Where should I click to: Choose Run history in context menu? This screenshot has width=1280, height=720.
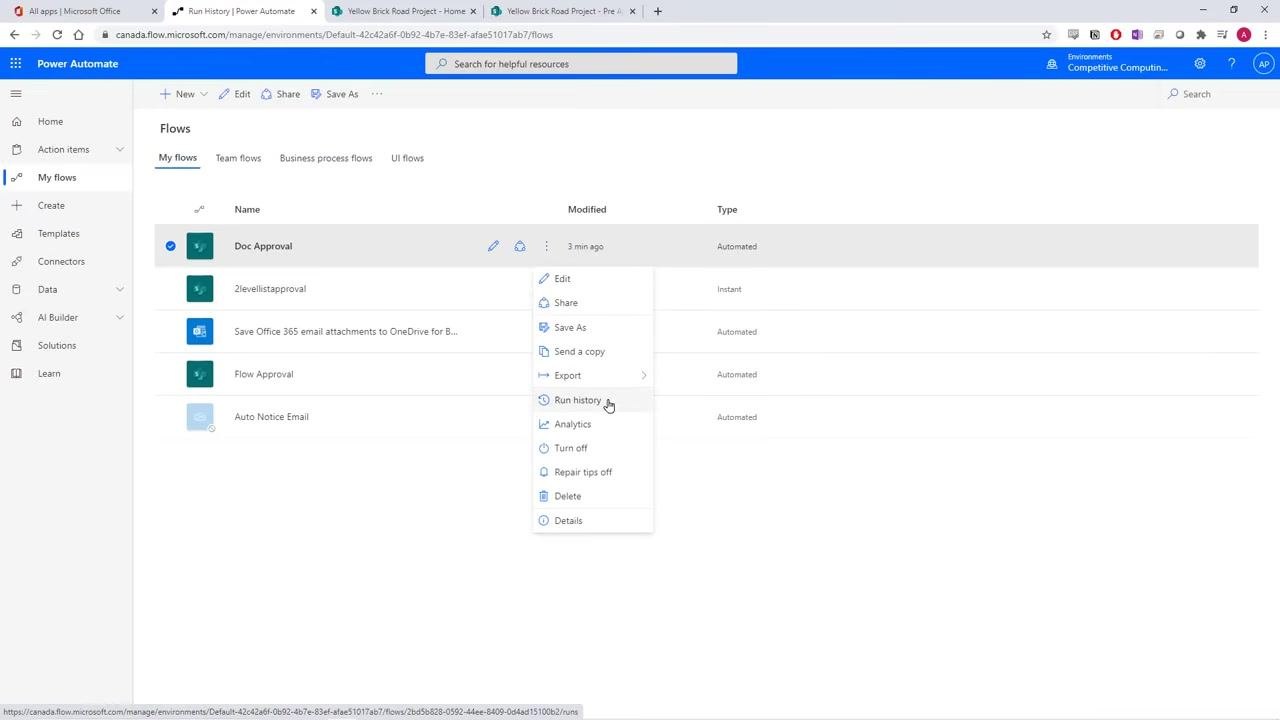point(593,400)
